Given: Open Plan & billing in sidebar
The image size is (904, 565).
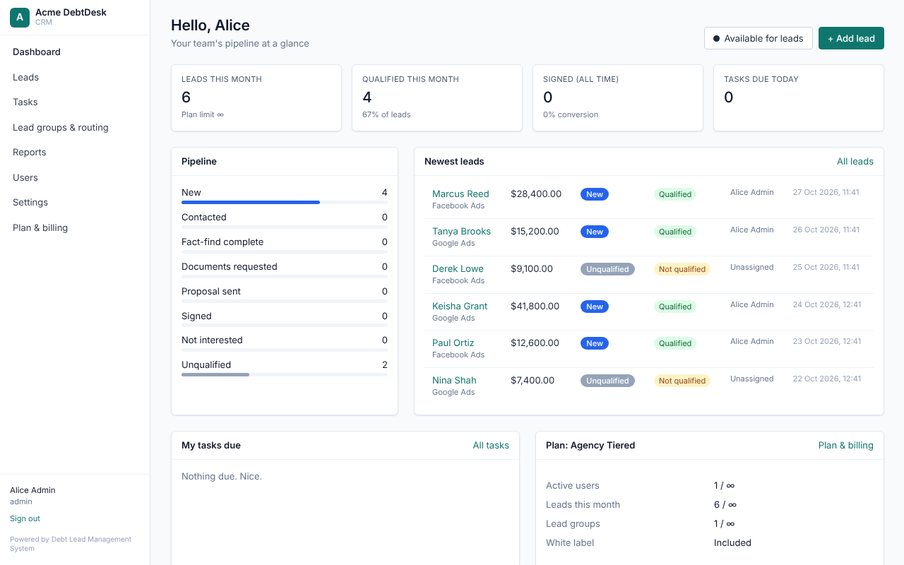Looking at the screenshot, I should pos(40,228).
